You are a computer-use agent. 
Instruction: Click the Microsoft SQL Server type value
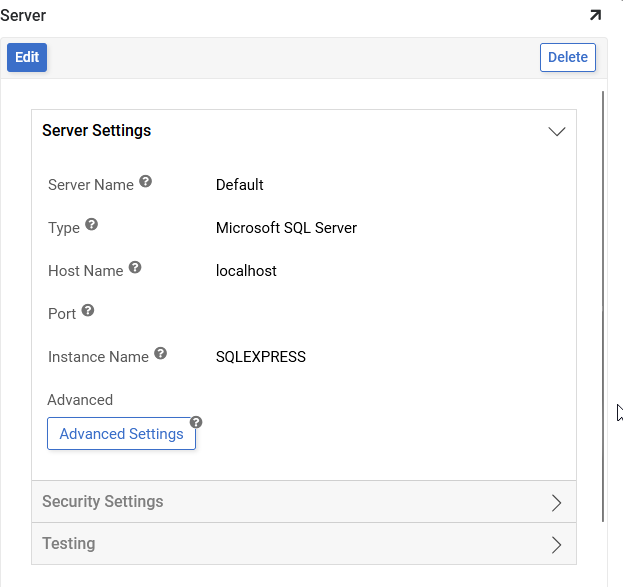(x=286, y=228)
